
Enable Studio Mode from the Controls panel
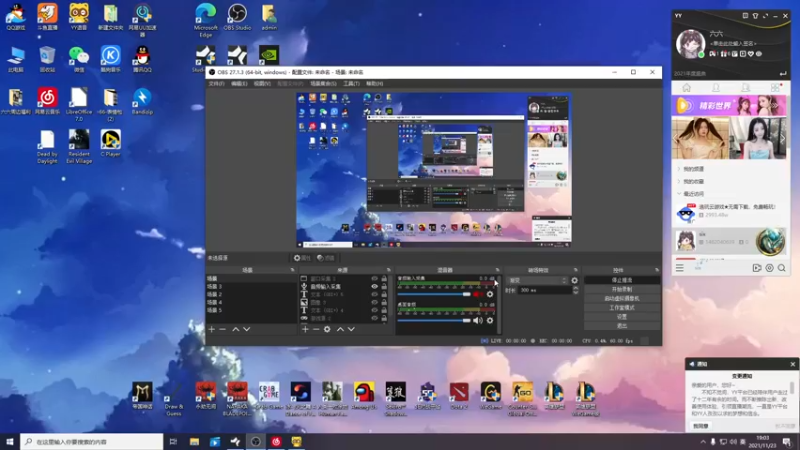(x=621, y=308)
